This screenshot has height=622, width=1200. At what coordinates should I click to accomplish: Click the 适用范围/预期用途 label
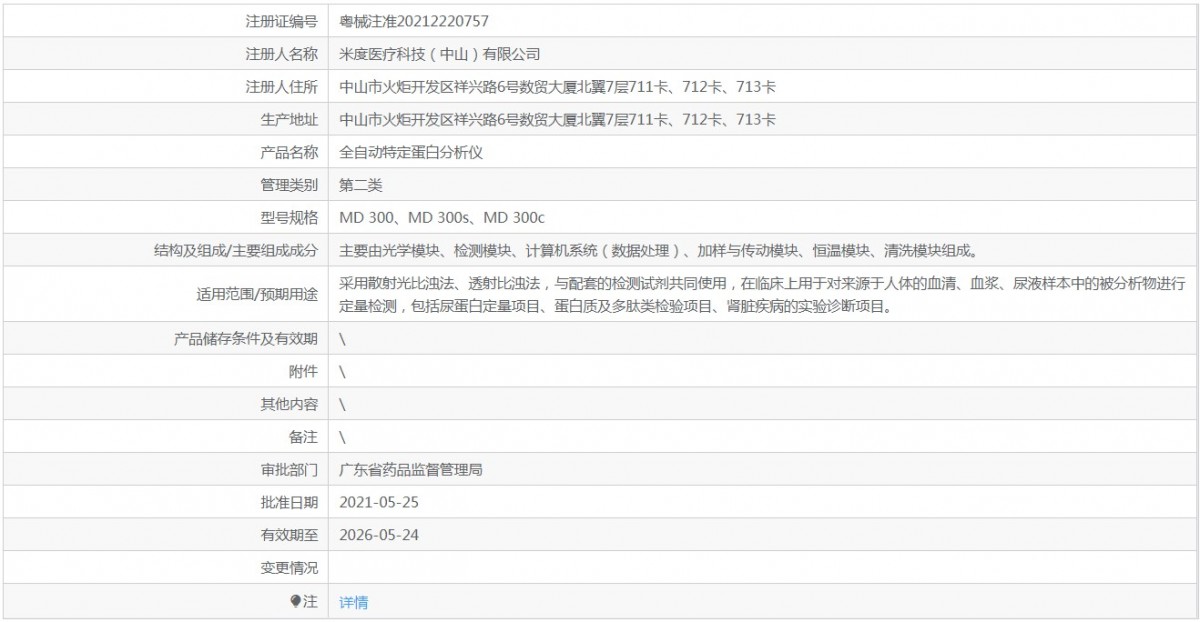(x=258, y=294)
